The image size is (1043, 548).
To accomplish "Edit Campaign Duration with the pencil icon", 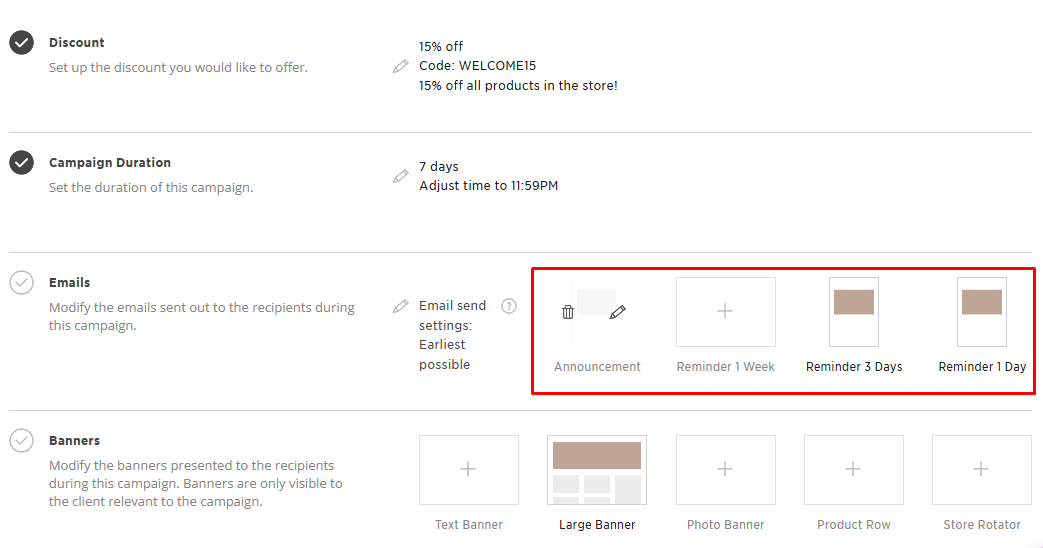I will 400,176.
